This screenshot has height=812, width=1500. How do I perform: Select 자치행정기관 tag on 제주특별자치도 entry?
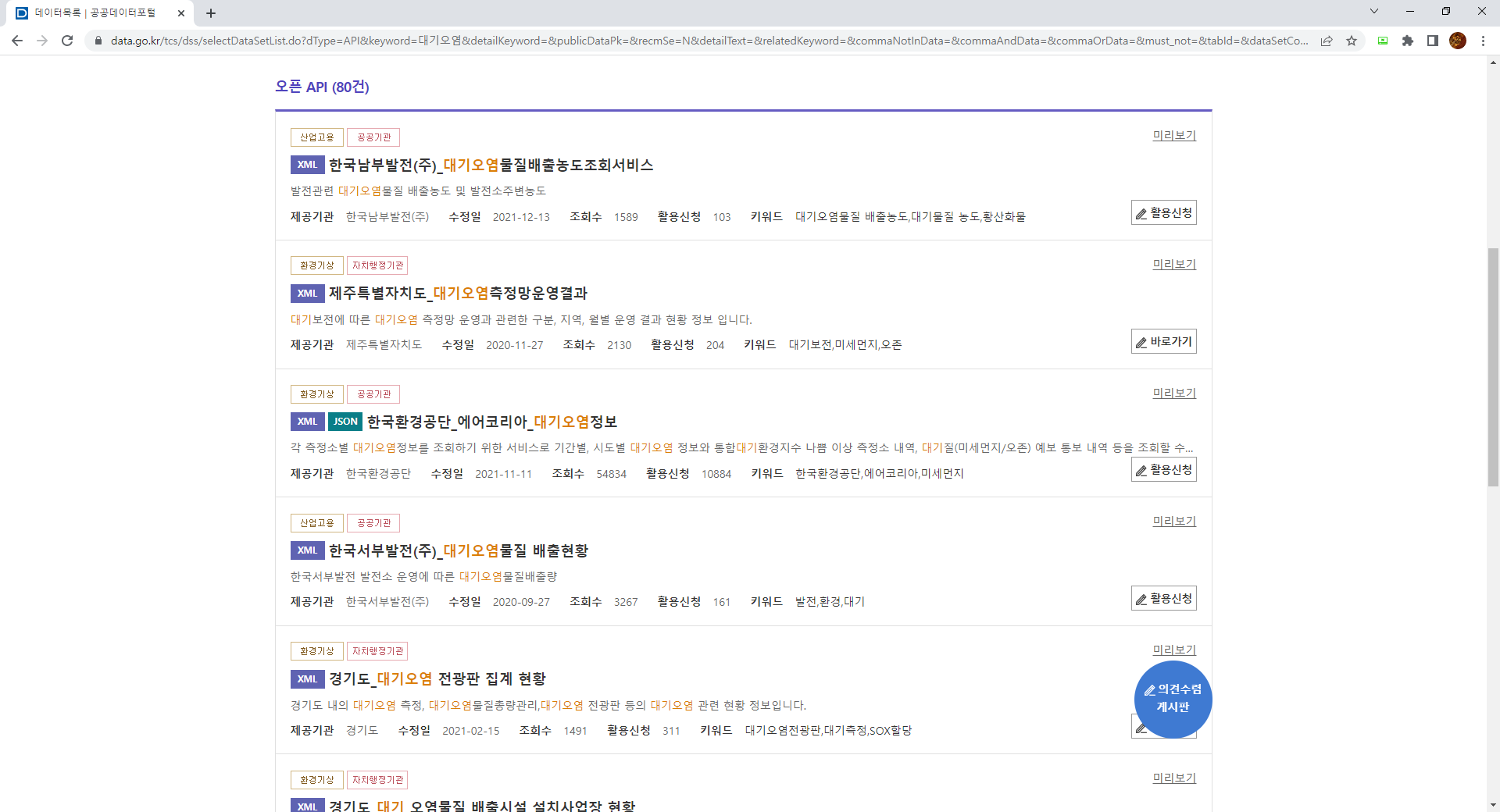377,265
